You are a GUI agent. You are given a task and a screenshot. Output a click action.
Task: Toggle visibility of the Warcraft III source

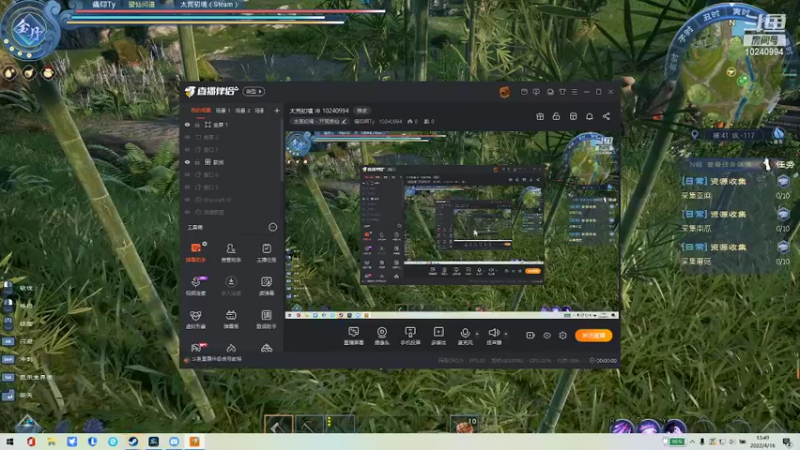tap(187, 200)
